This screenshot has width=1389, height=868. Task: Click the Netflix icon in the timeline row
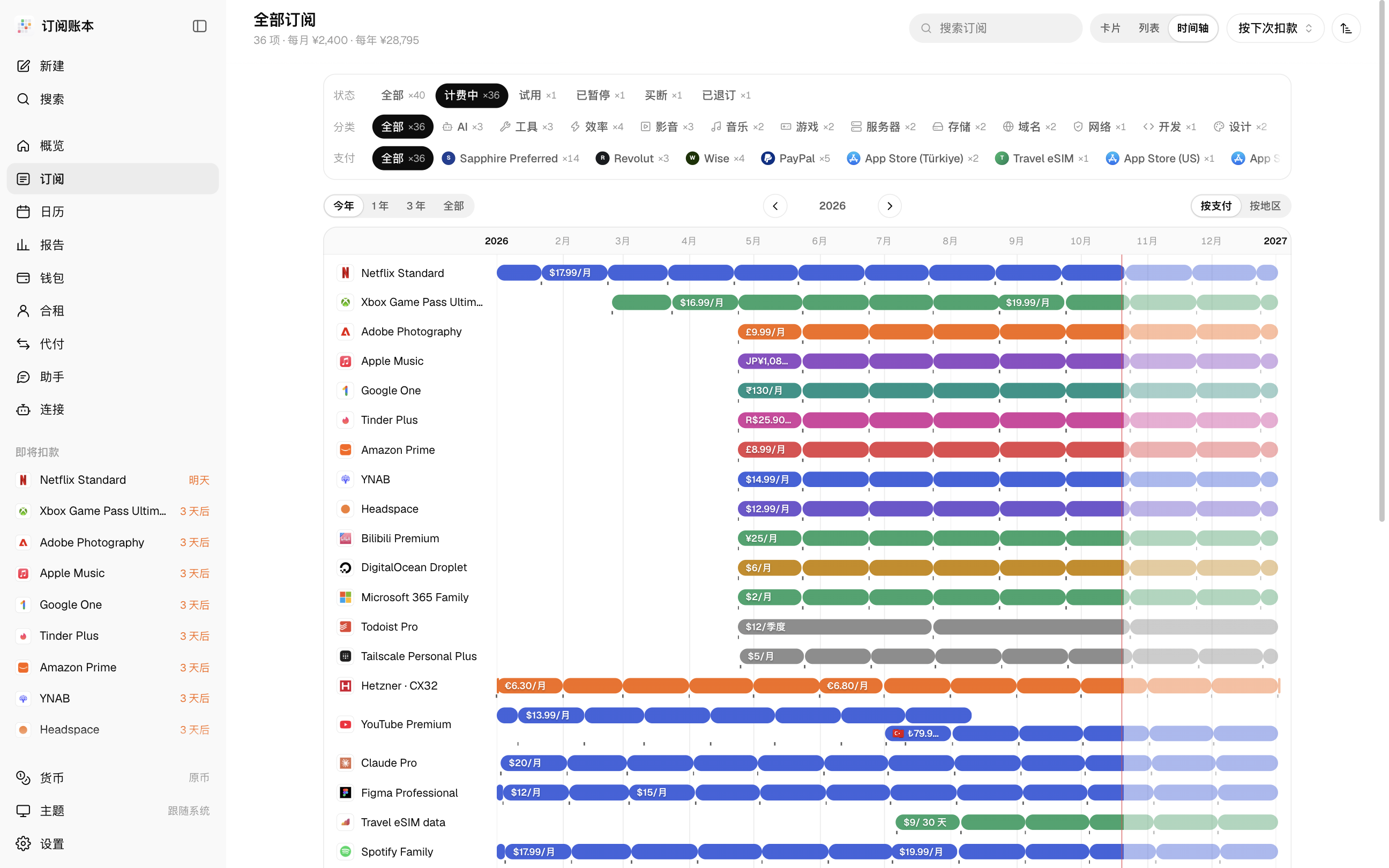coord(345,273)
